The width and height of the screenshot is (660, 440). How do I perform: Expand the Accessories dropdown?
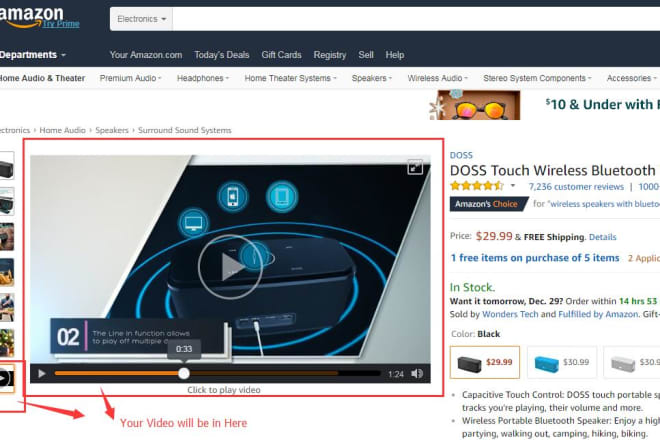tap(631, 78)
